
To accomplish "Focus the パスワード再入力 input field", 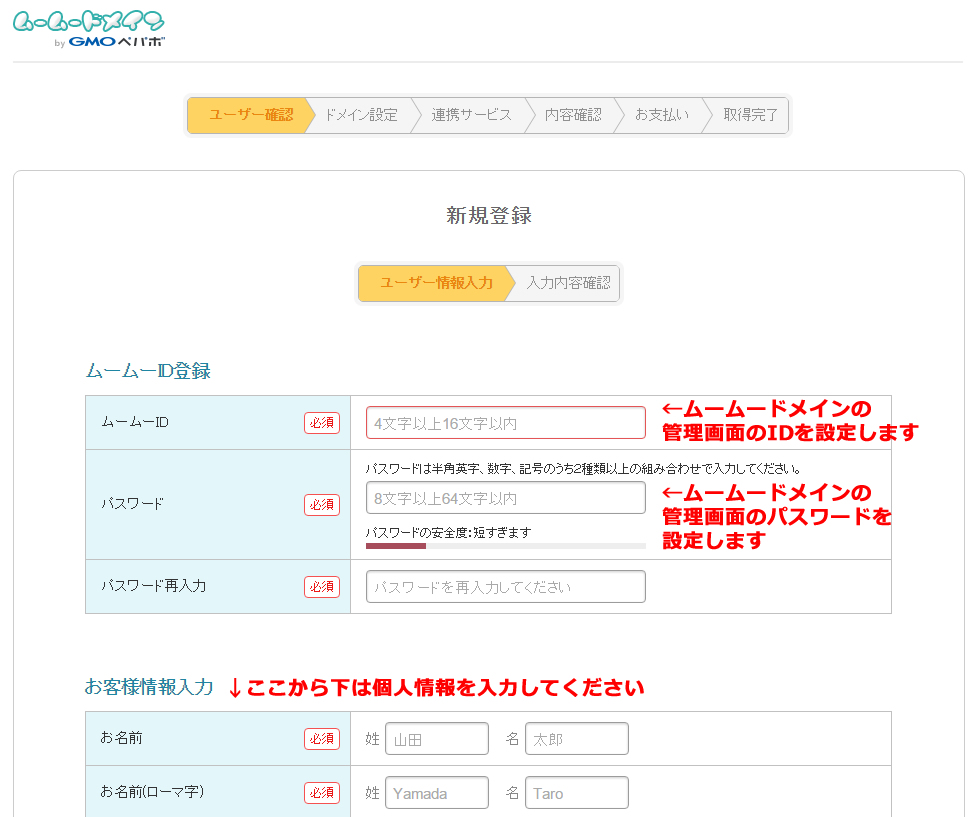I will [504, 586].
